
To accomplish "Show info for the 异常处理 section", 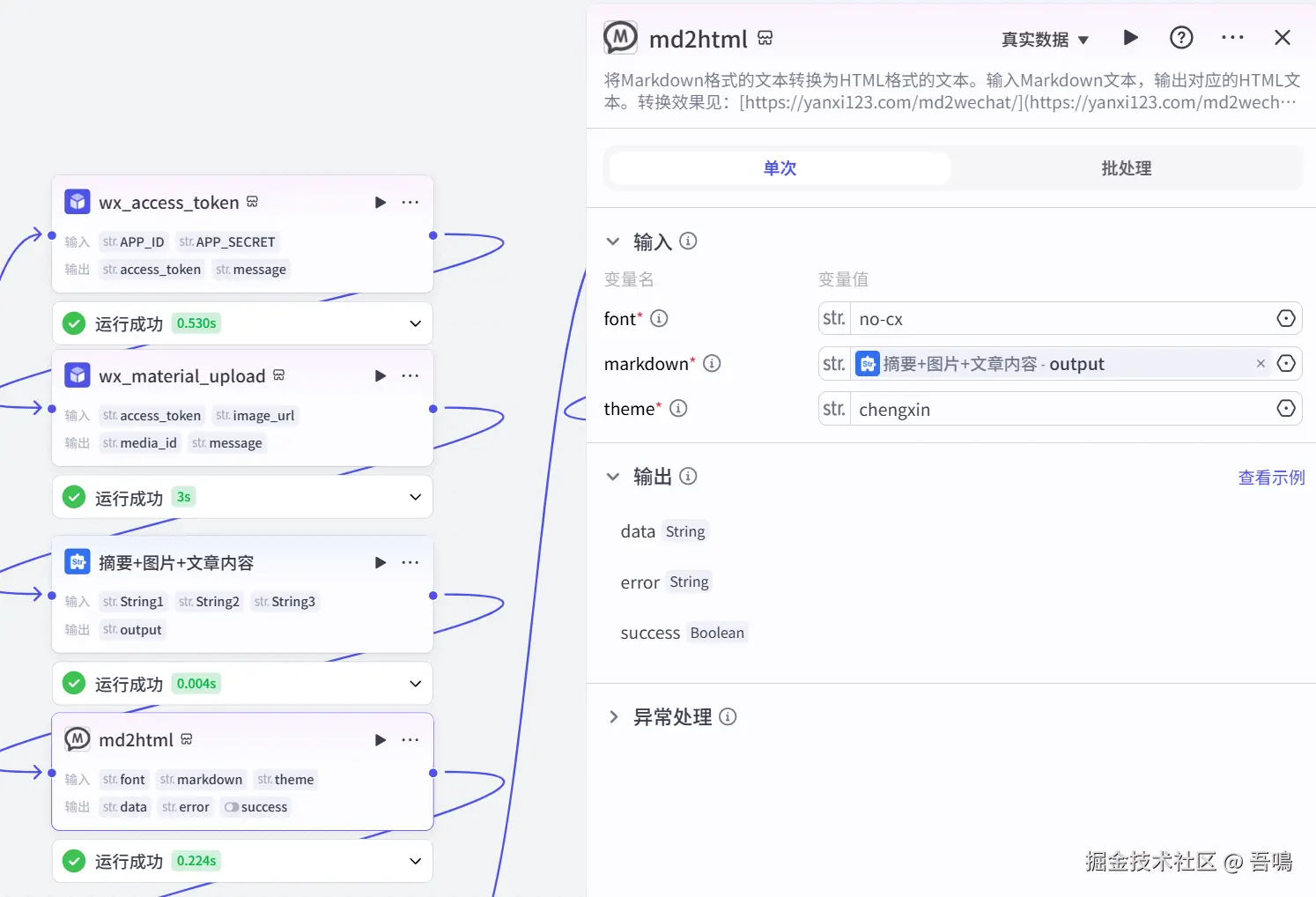I will (728, 717).
